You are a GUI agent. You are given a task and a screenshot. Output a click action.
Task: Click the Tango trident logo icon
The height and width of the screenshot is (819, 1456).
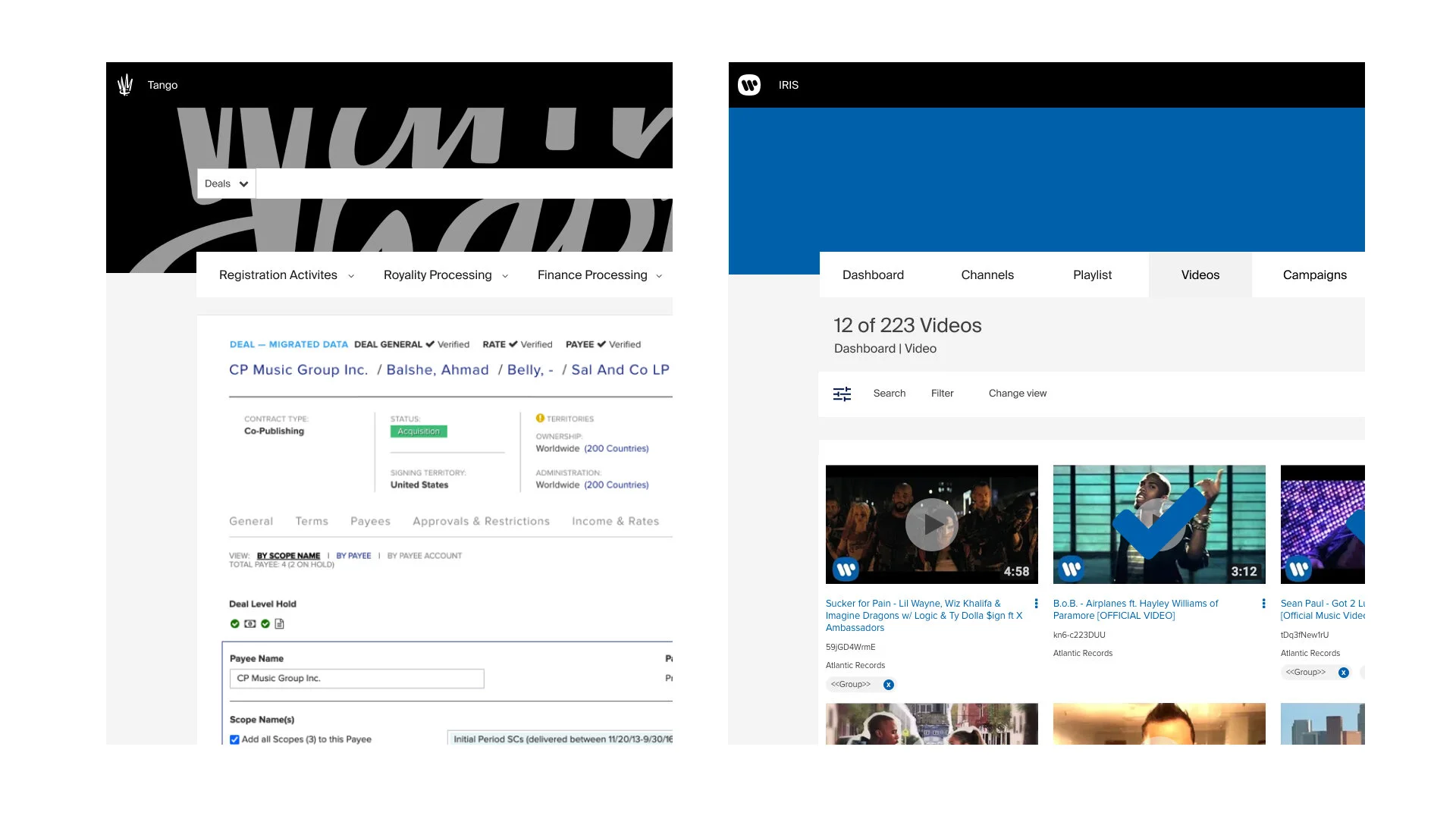pyautogui.click(x=125, y=85)
